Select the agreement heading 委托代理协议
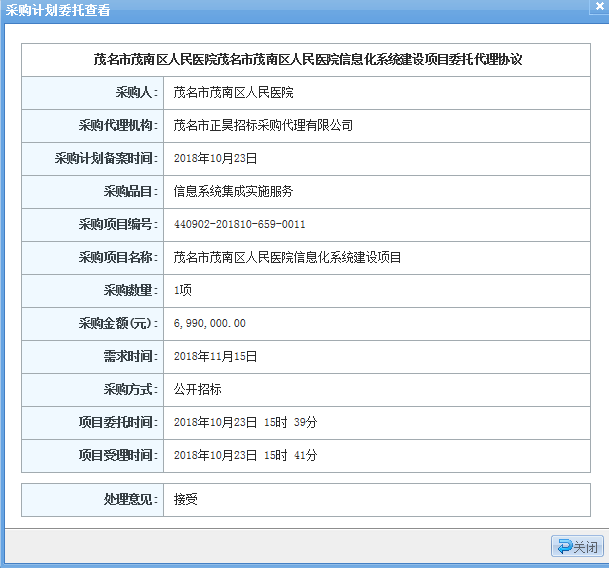Screen dimensions: 609x568 point(485,59)
